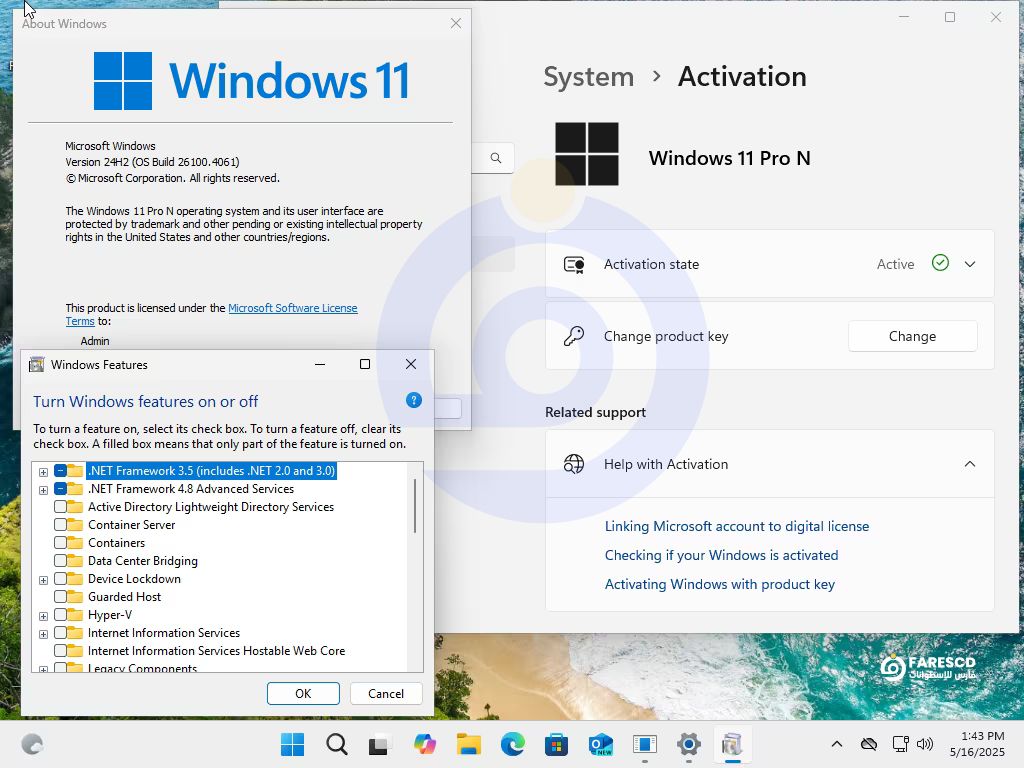Check the Internet Information Services checkbox
The image size is (1024, 768).
(60, 632)
